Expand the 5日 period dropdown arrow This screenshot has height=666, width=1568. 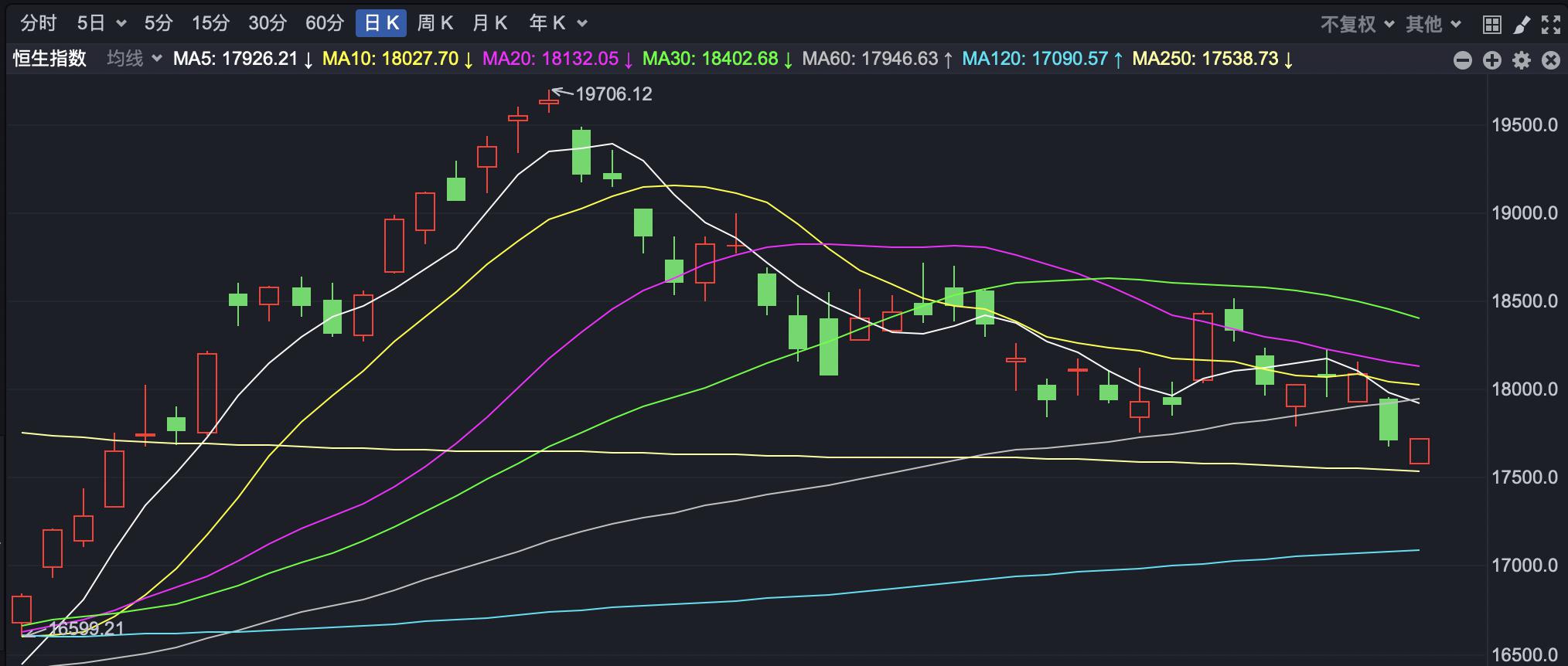pos(121,24)
